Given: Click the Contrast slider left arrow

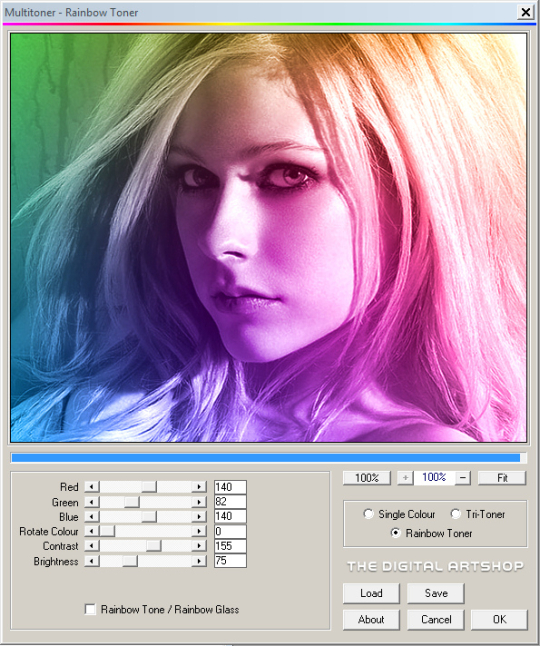Looking at the screenshot, I should 92,546.
